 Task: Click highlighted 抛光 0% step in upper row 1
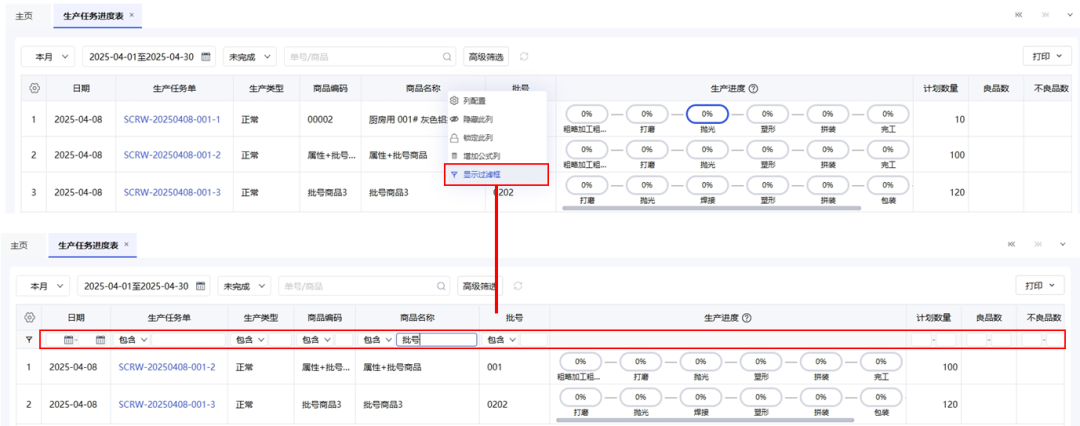707,113
